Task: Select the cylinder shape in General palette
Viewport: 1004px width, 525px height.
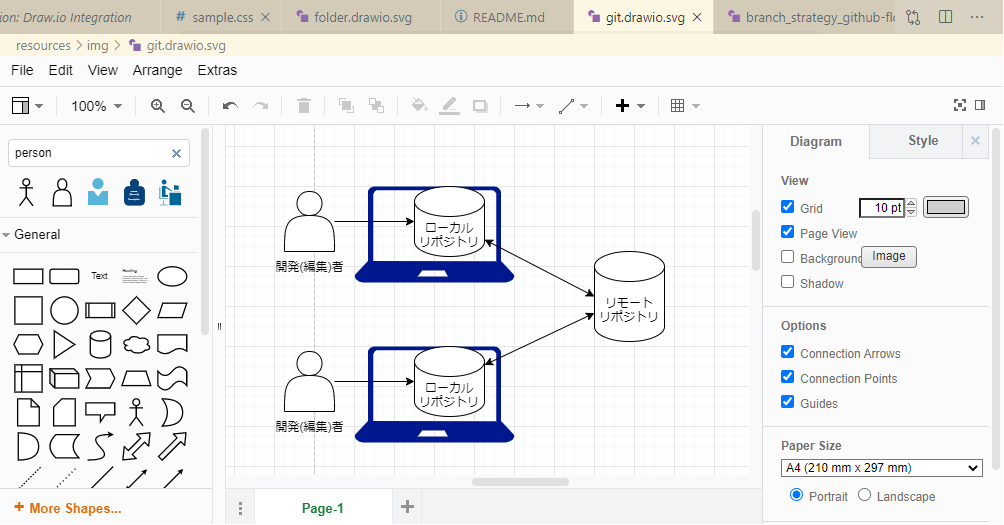Action: 101,344
